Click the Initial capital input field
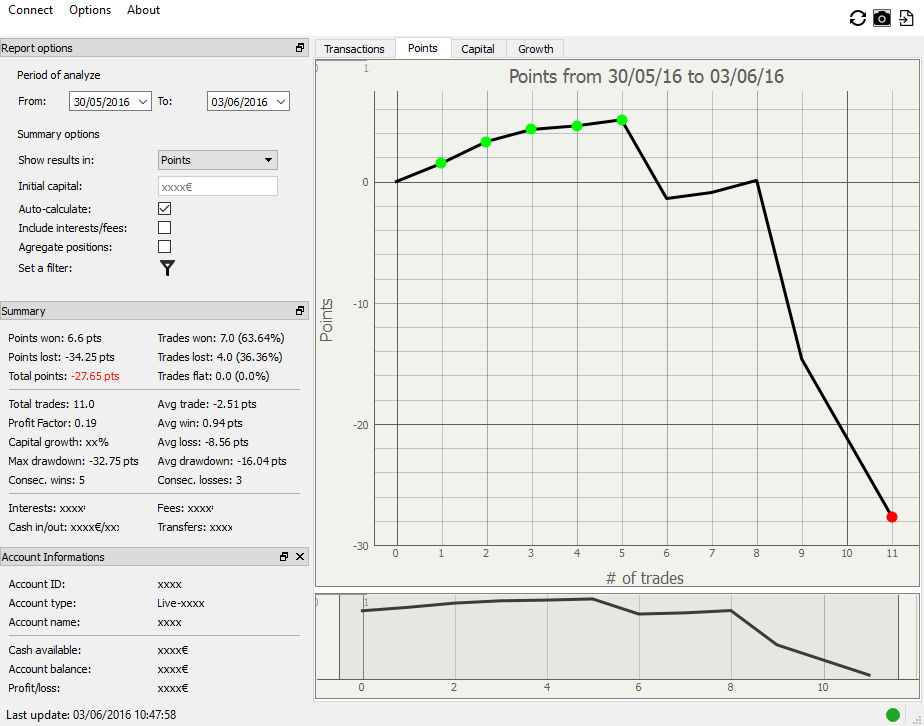 click(218, 186)
